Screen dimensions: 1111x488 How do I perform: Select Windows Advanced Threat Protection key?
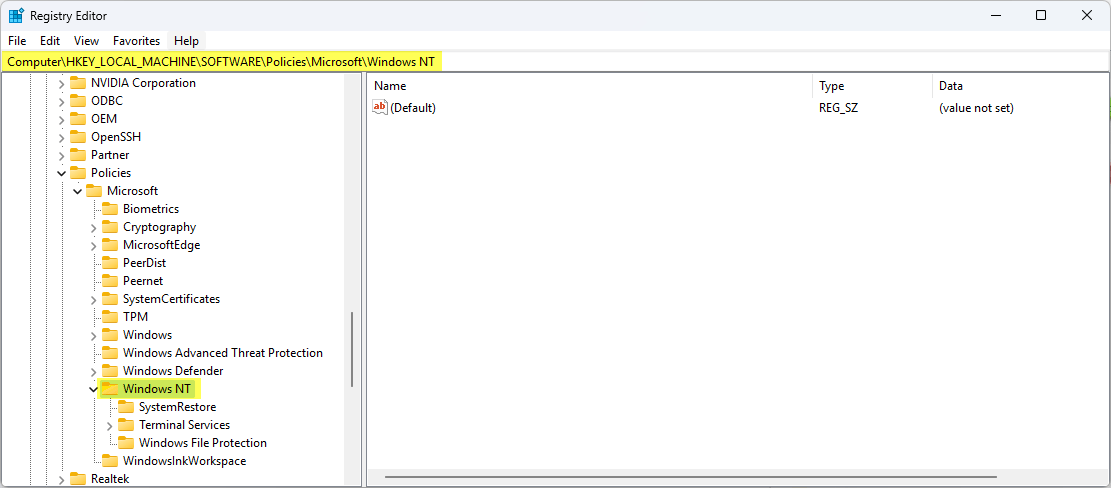[222, 353]
